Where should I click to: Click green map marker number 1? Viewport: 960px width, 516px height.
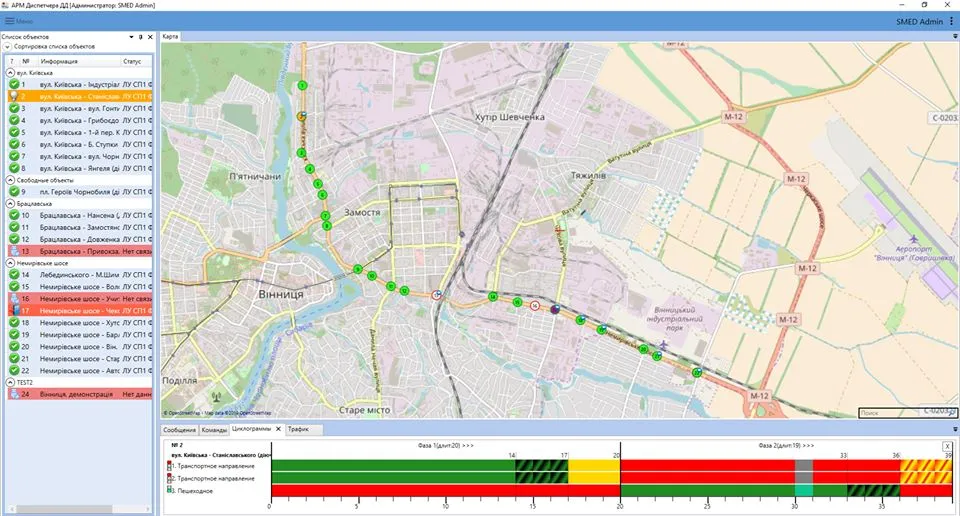(302, 86)
